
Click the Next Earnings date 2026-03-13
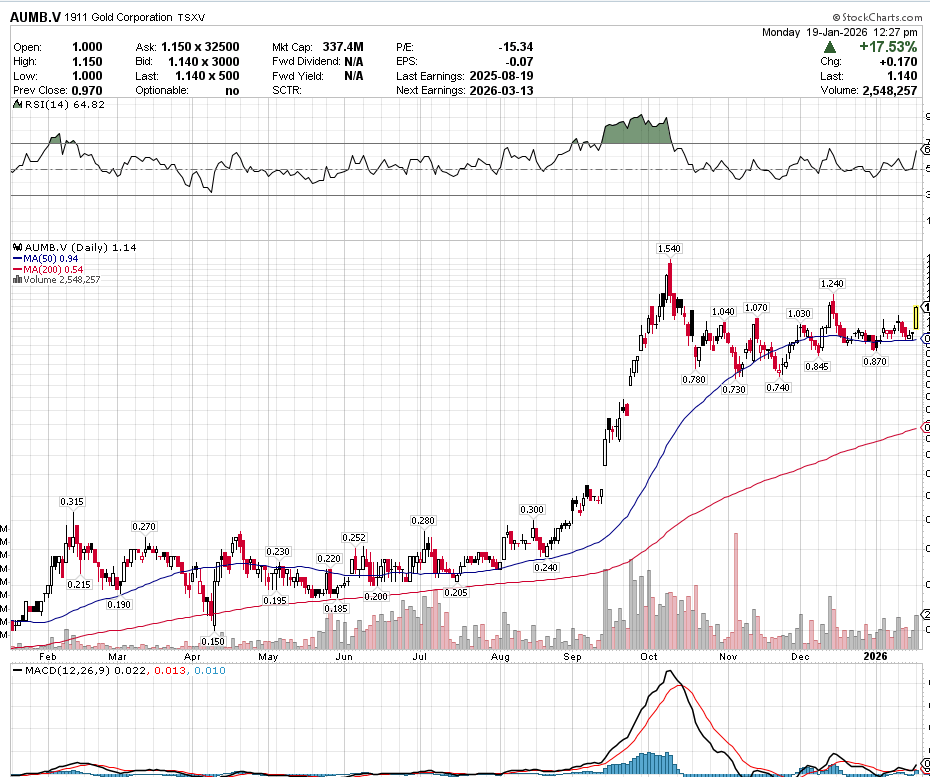[x=499, y=90]
